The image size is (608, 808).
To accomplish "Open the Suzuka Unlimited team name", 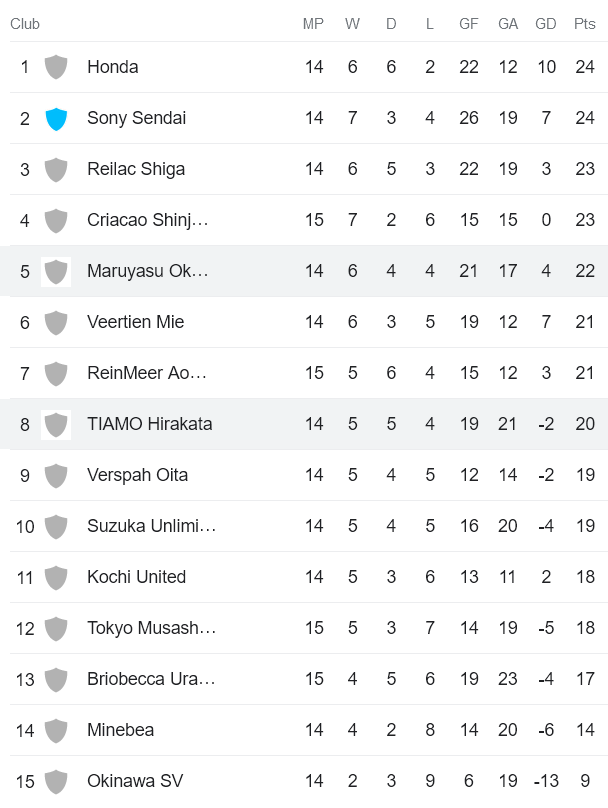I will (x=151, y=526).
